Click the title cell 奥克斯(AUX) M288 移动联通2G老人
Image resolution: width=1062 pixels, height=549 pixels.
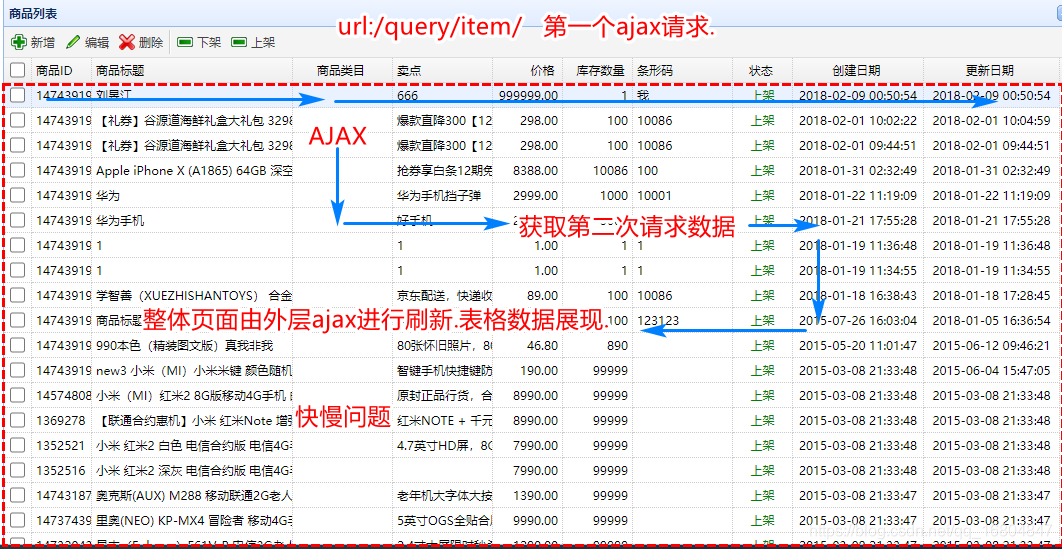coord(194,496)
